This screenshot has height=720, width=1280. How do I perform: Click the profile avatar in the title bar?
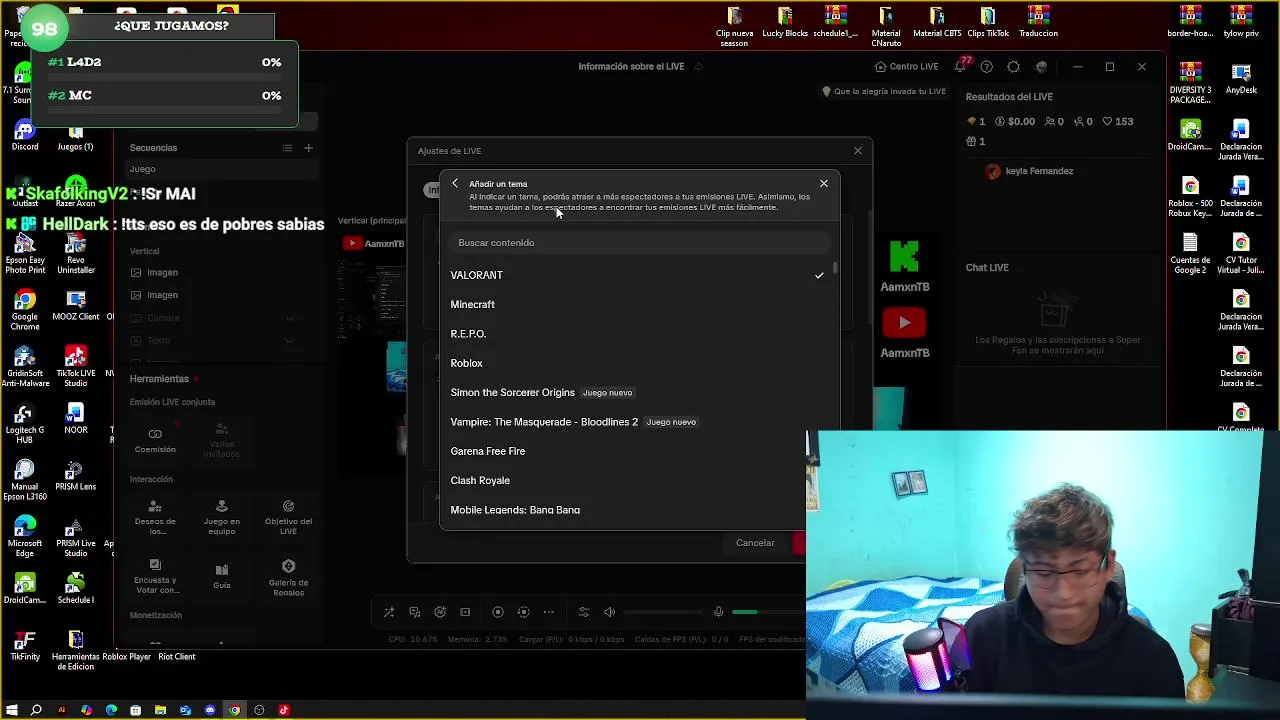pos(1041,67)
